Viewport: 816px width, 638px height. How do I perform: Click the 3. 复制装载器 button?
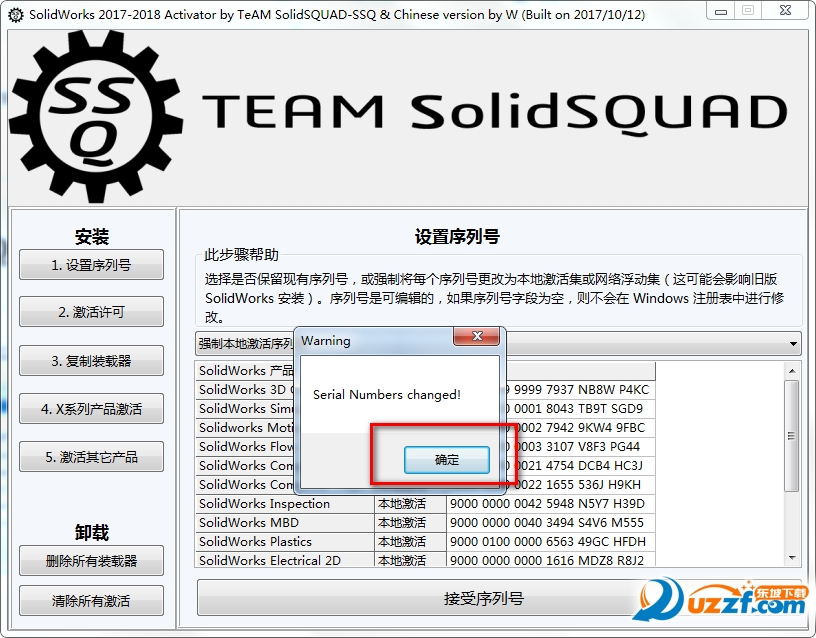(x=92, y=361)
